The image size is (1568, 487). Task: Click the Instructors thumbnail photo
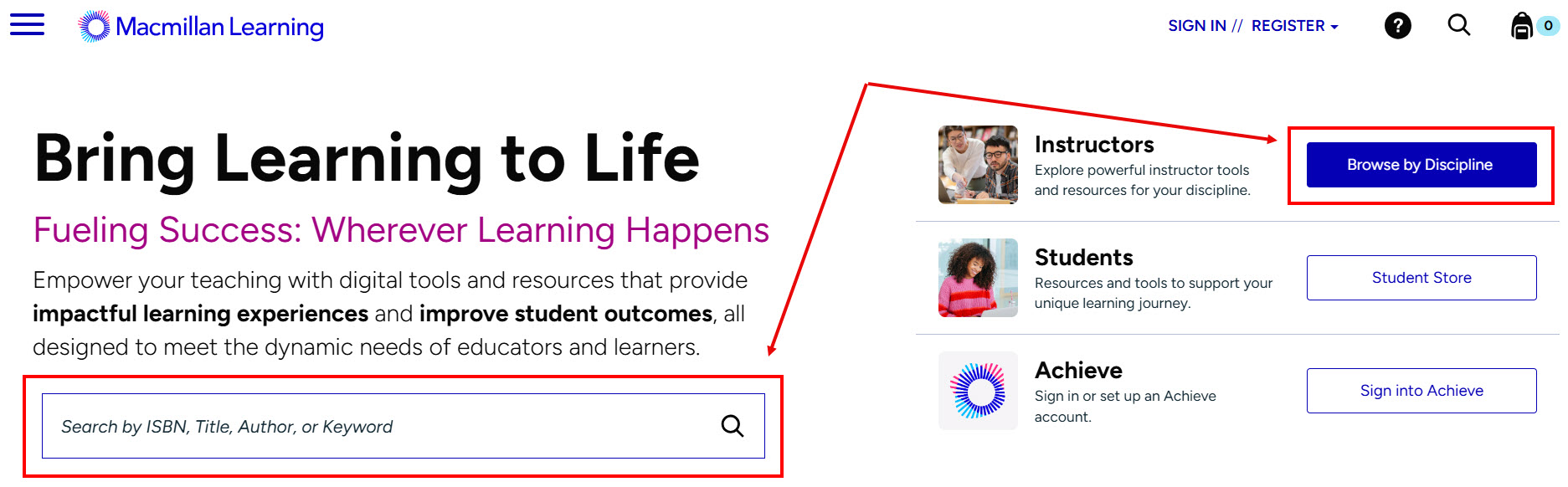978,165
